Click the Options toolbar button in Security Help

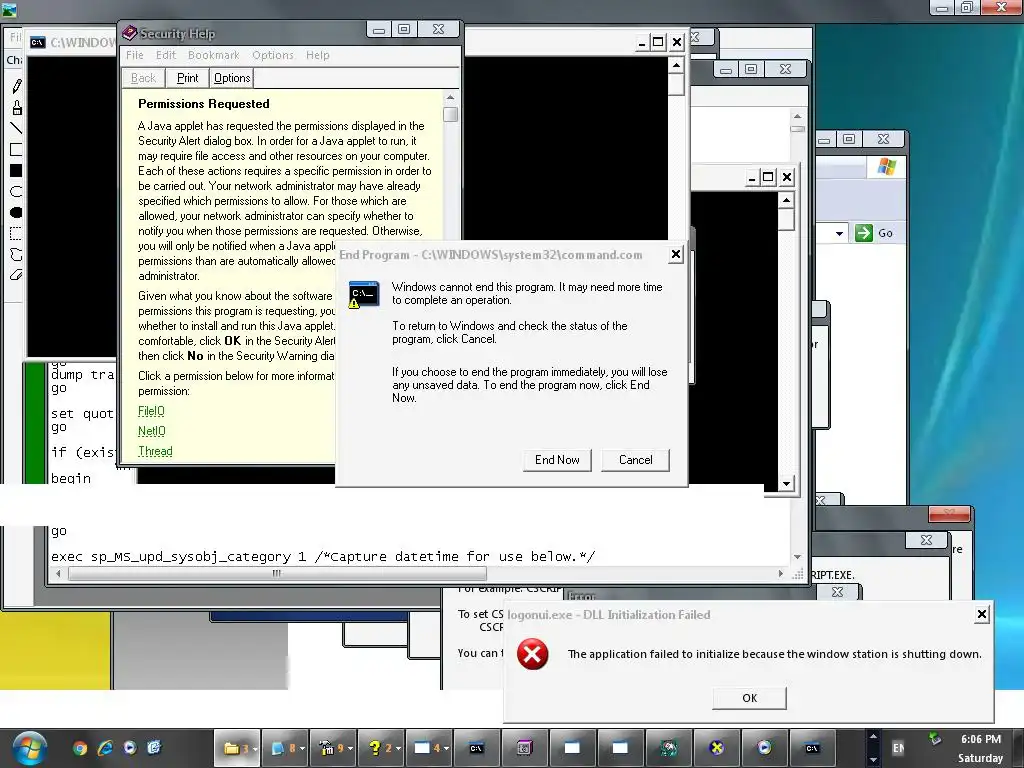[232, 78]
